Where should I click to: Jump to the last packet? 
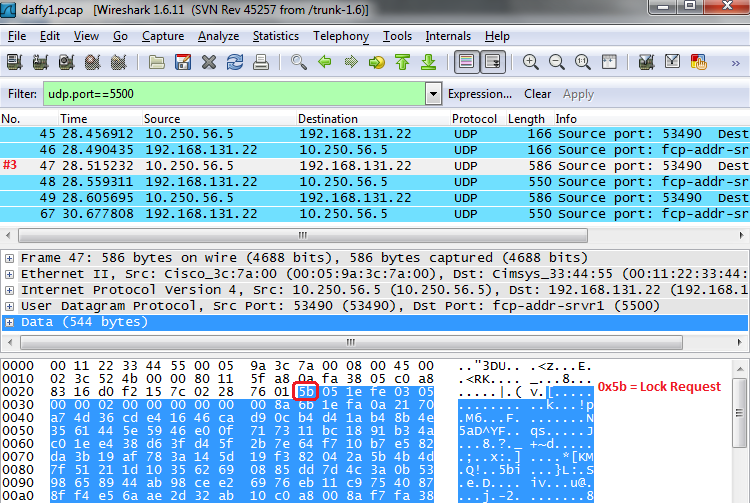tap(428, 62)
